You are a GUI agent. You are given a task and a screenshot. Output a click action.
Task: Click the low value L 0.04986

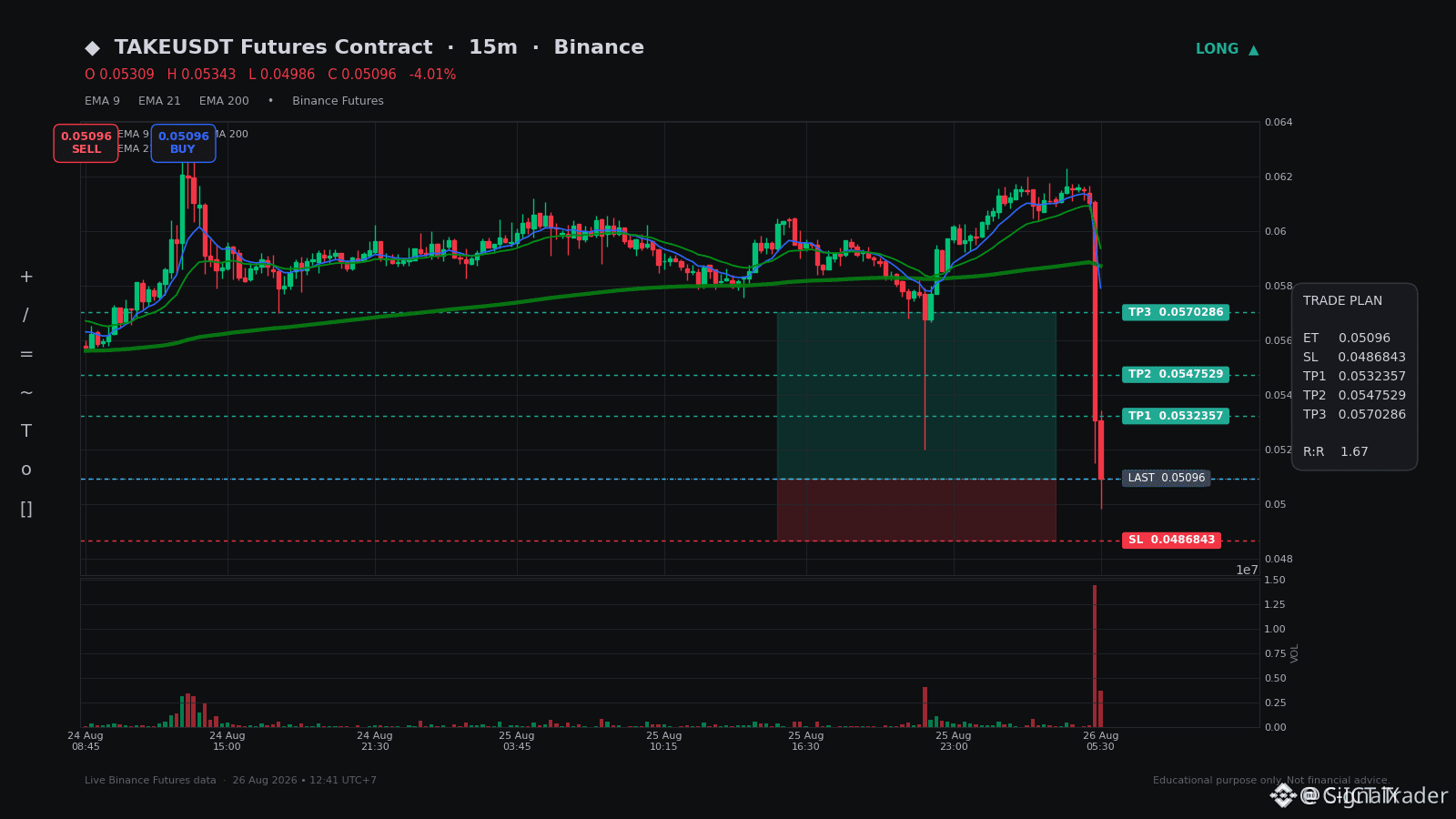point(282,75)
